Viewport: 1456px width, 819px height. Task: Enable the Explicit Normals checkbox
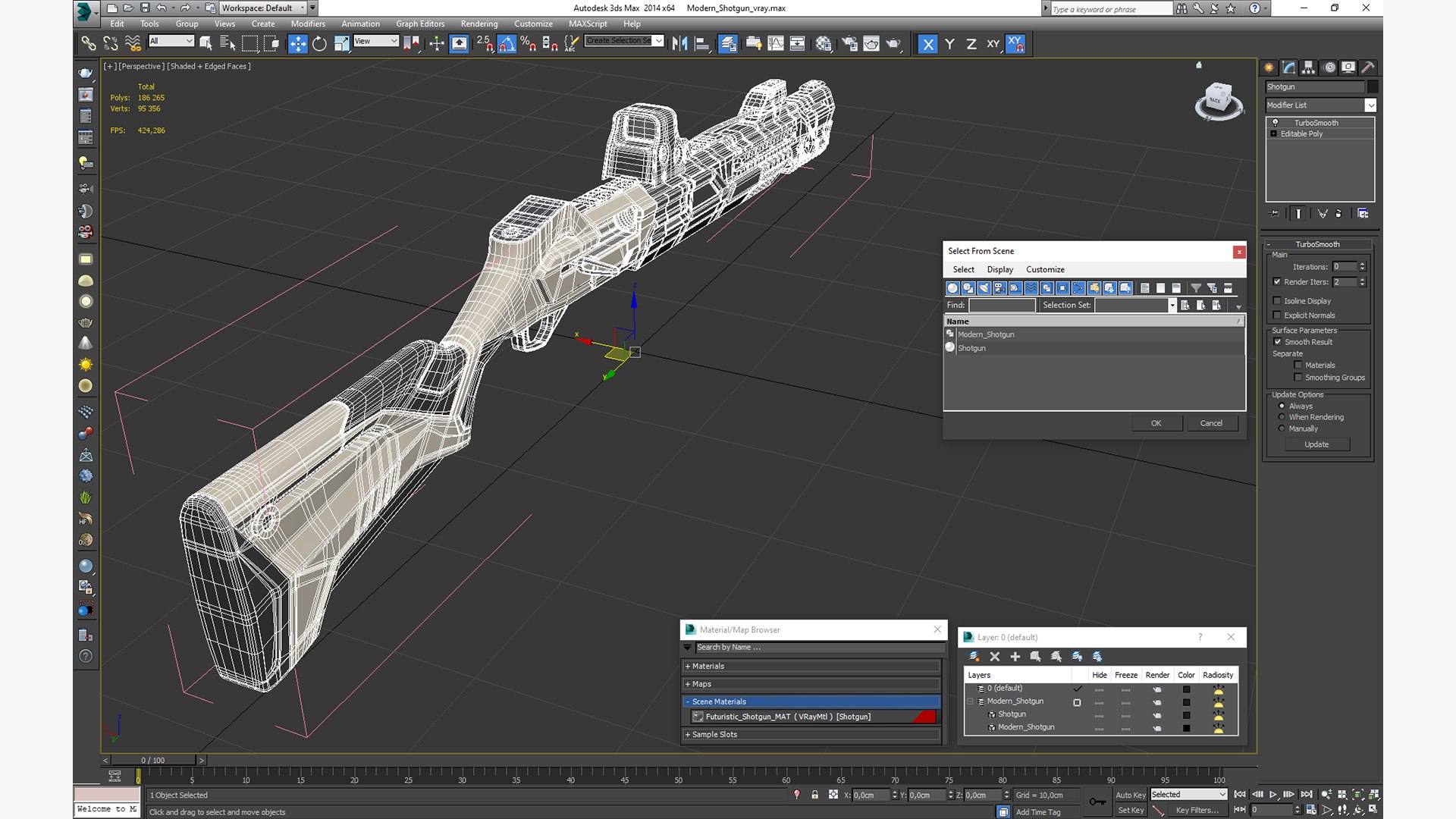1277,315
